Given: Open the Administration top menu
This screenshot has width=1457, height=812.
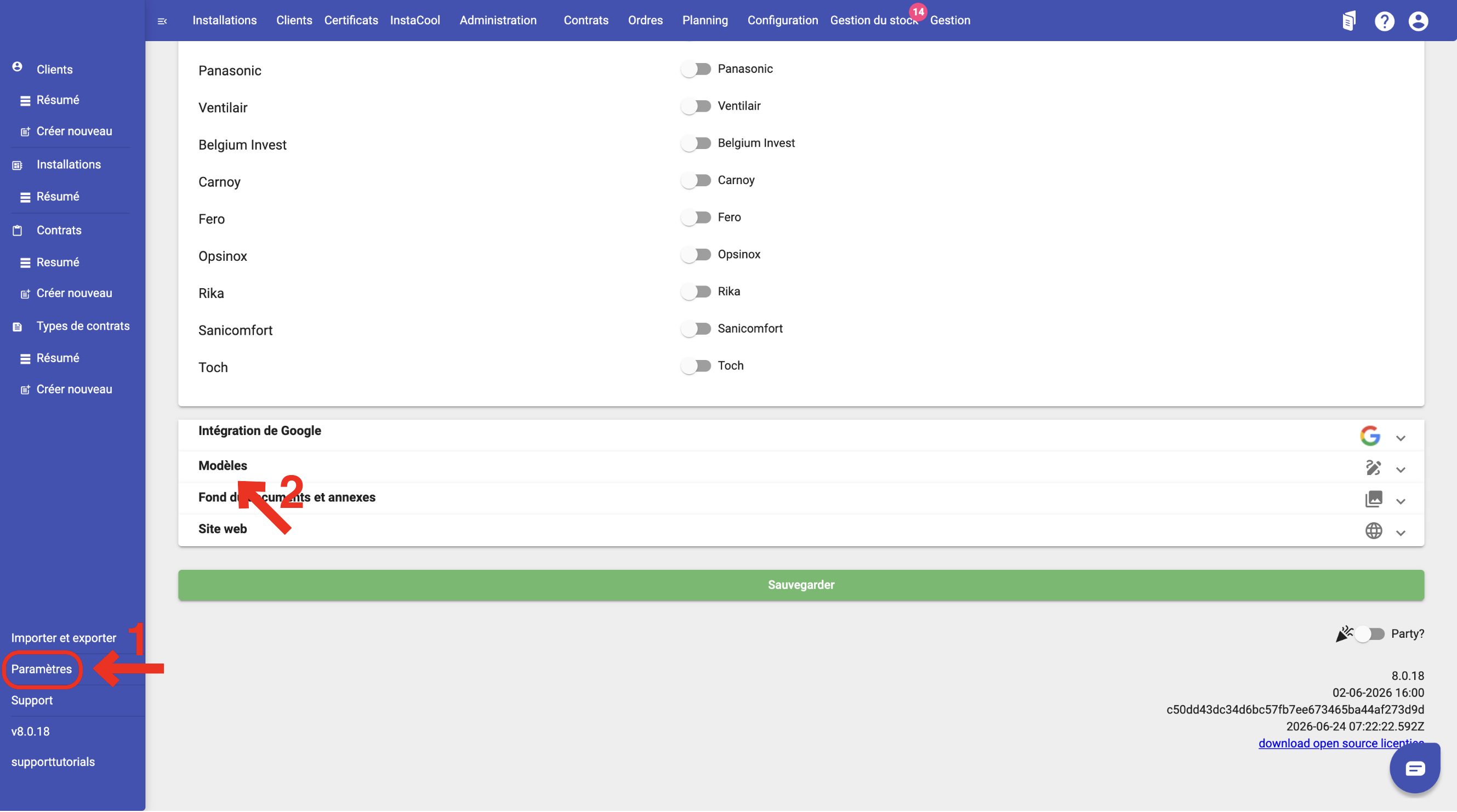Looking at the screenshot, I should tap(498, 20).
